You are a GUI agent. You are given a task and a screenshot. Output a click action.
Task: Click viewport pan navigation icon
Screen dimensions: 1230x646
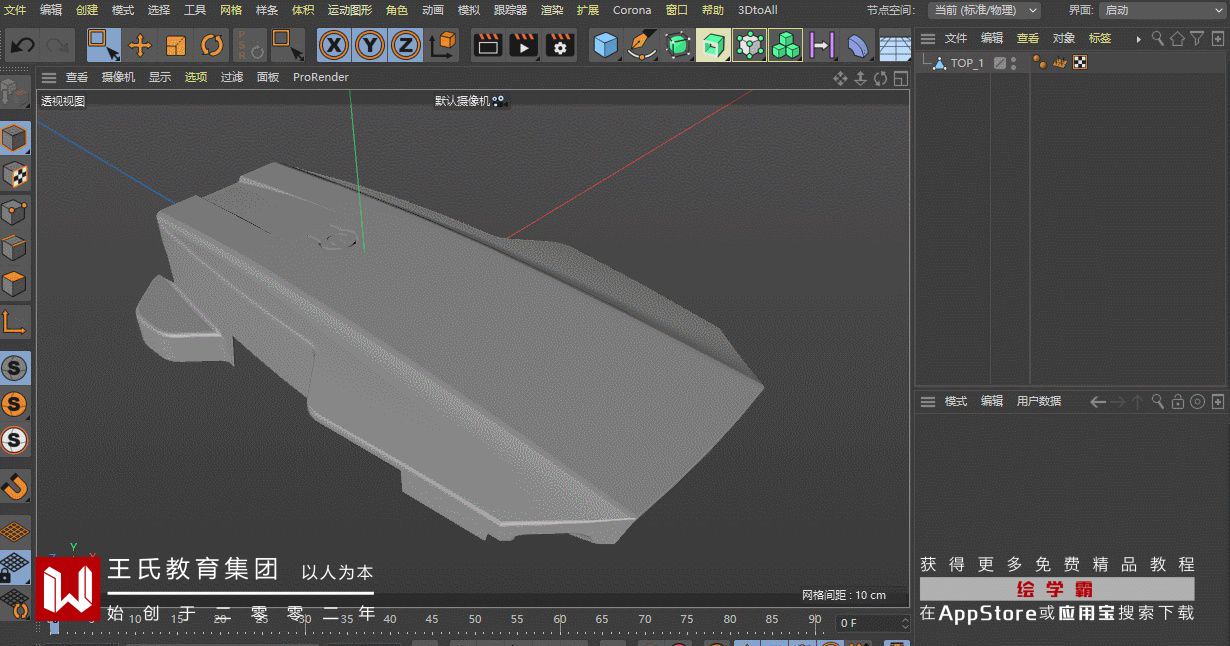840,78
